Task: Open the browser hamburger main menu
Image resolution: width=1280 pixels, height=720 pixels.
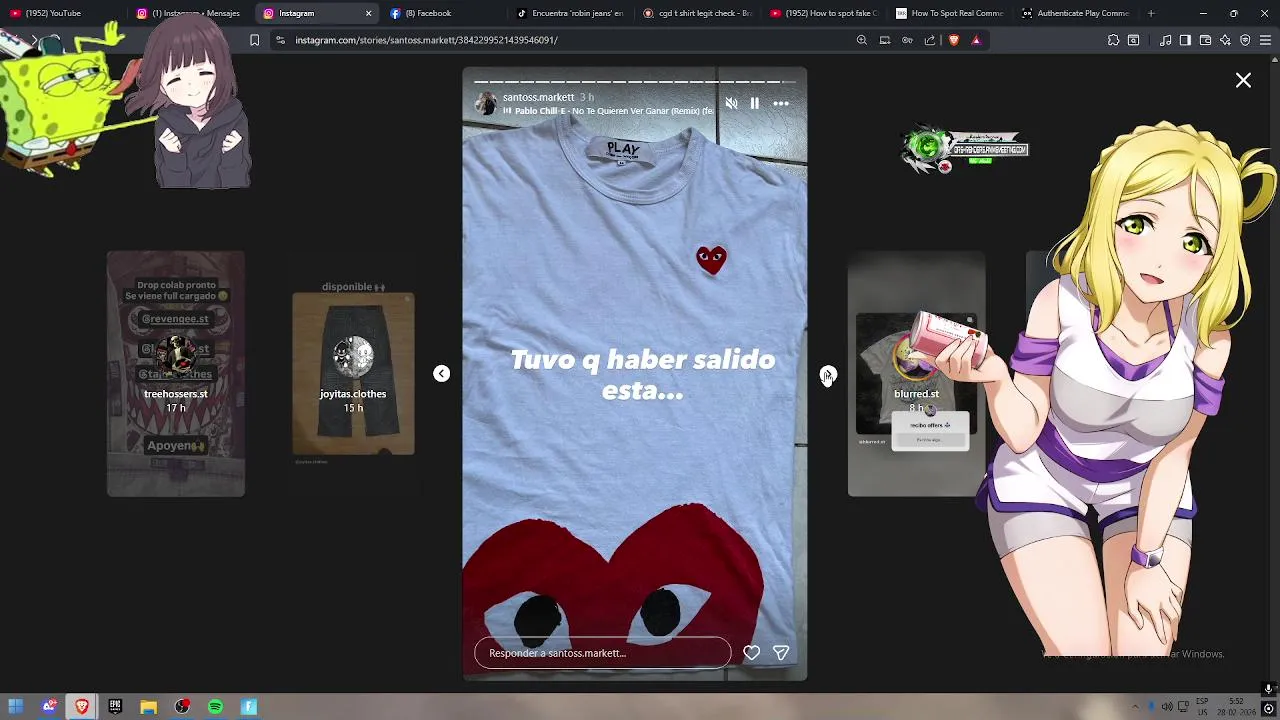Action: (x=1266, y=40)
